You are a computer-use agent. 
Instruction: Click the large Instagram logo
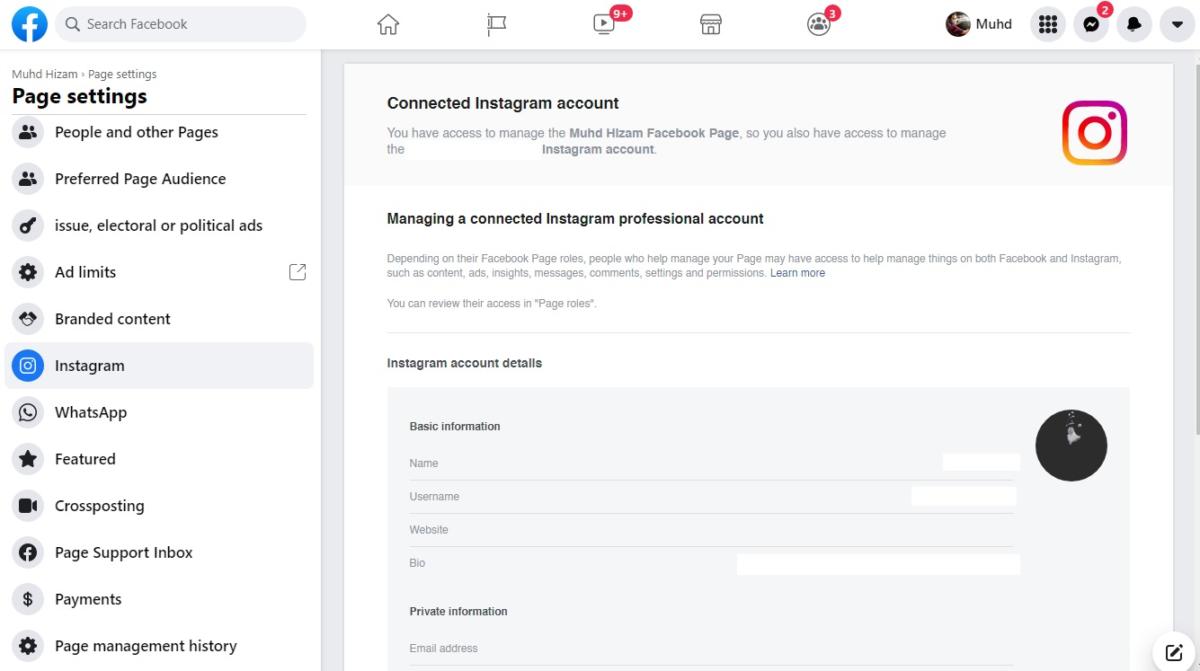click(x=1095, y=132)
